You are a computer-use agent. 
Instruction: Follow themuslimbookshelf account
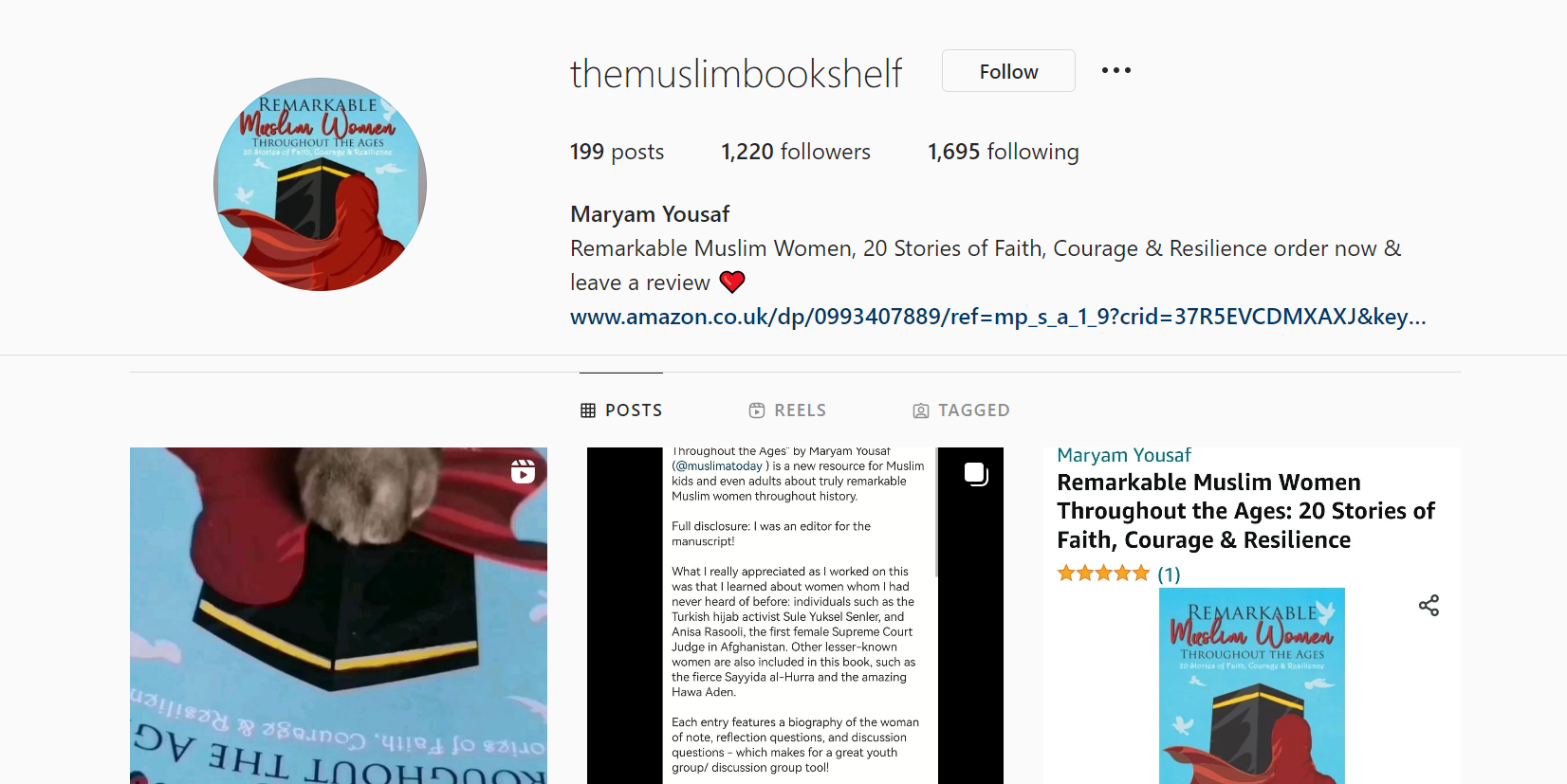click(1008, 71)
